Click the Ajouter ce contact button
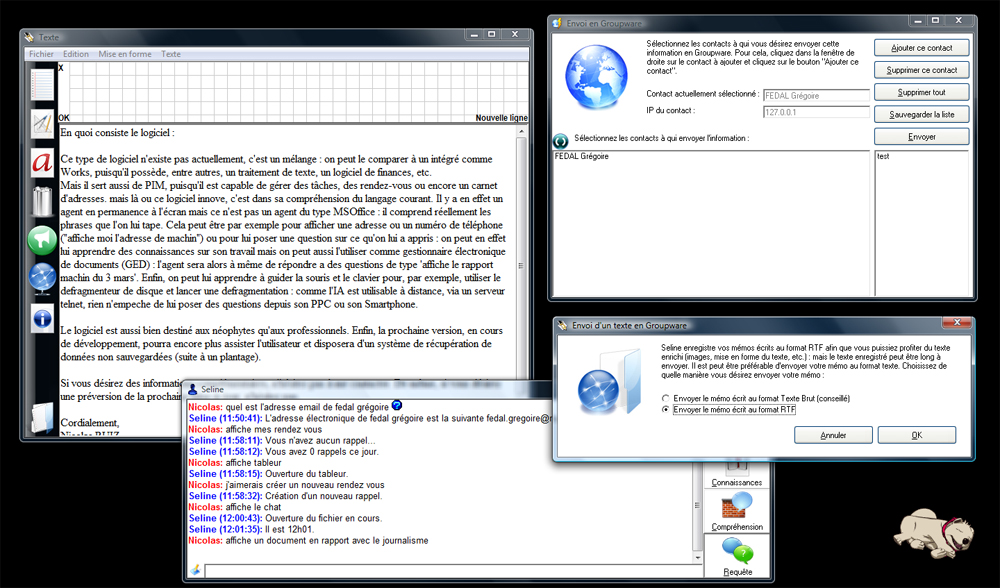The image size is (1000, 588). tap(922, 48)
